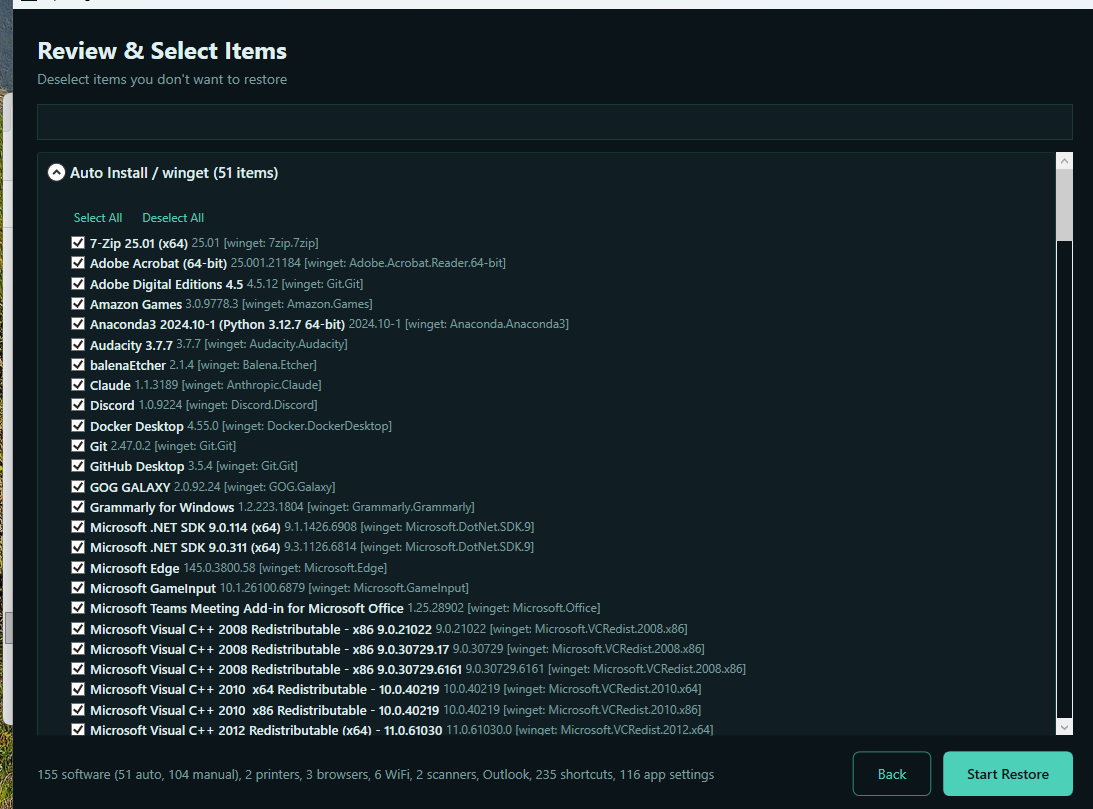Click the Back button

tap(891, 774)
